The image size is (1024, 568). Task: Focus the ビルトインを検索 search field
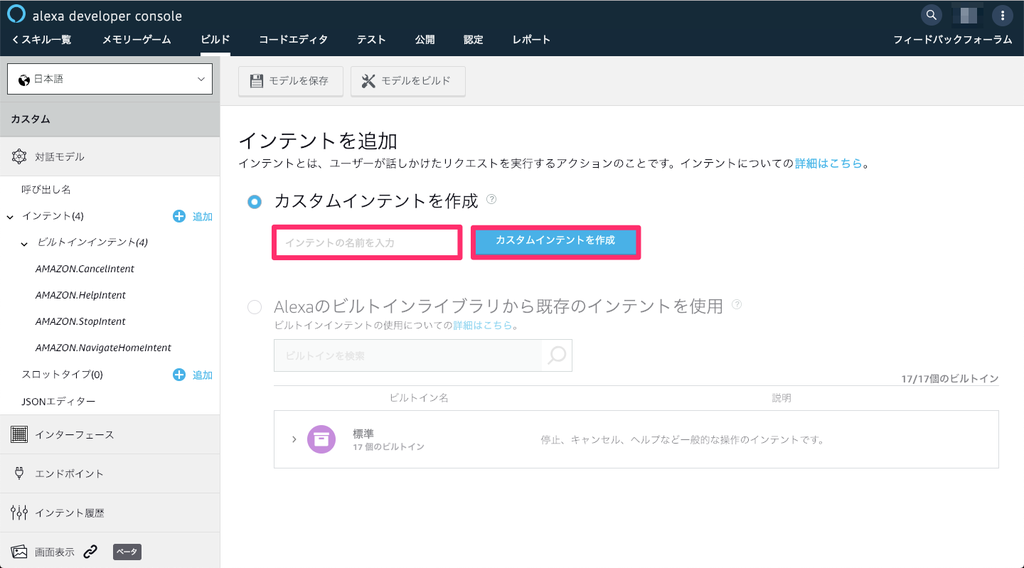408,356
